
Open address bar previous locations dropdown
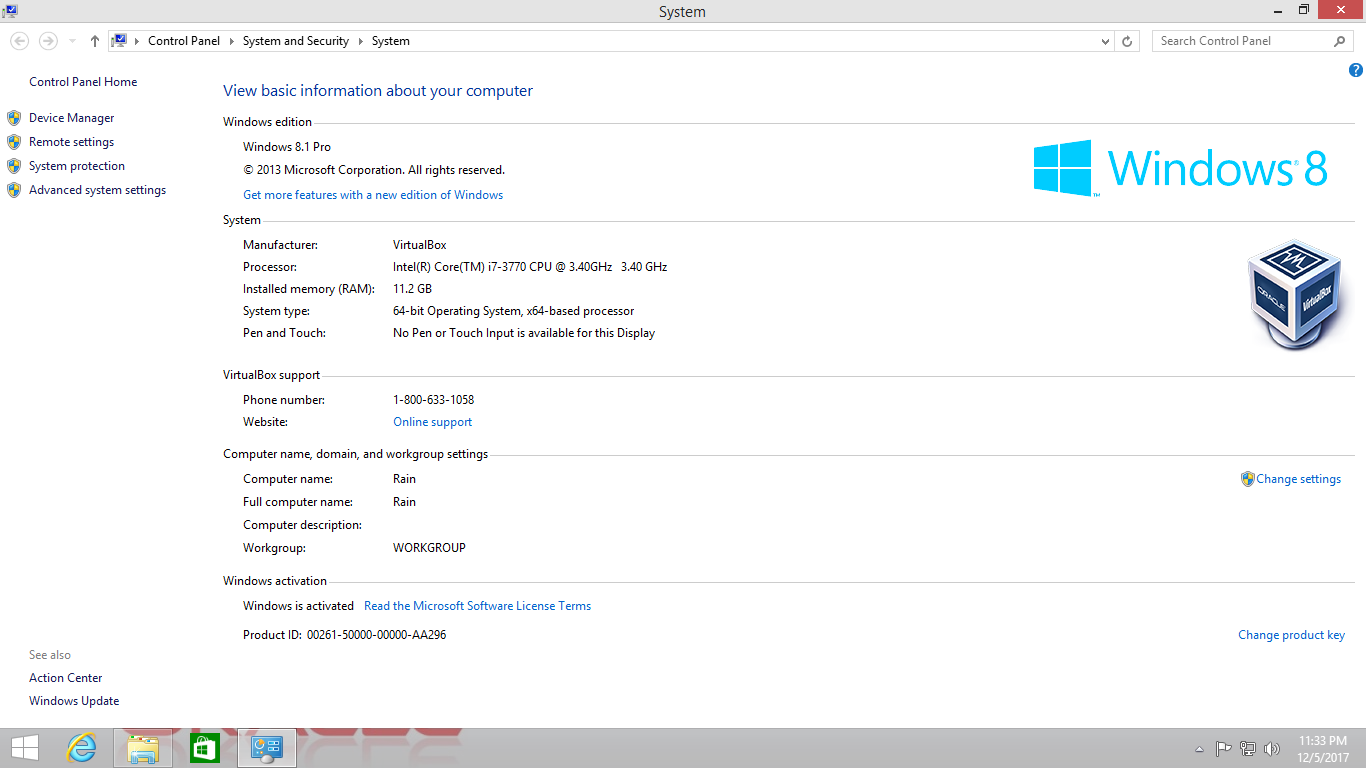[x=1105, y=41]
